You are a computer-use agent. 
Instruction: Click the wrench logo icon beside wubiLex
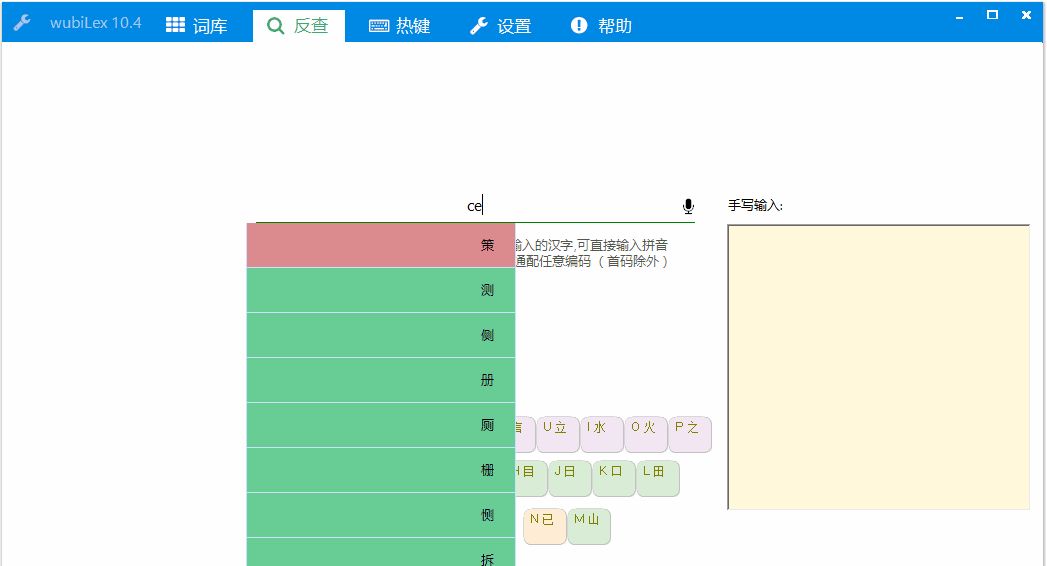(22, 23)
